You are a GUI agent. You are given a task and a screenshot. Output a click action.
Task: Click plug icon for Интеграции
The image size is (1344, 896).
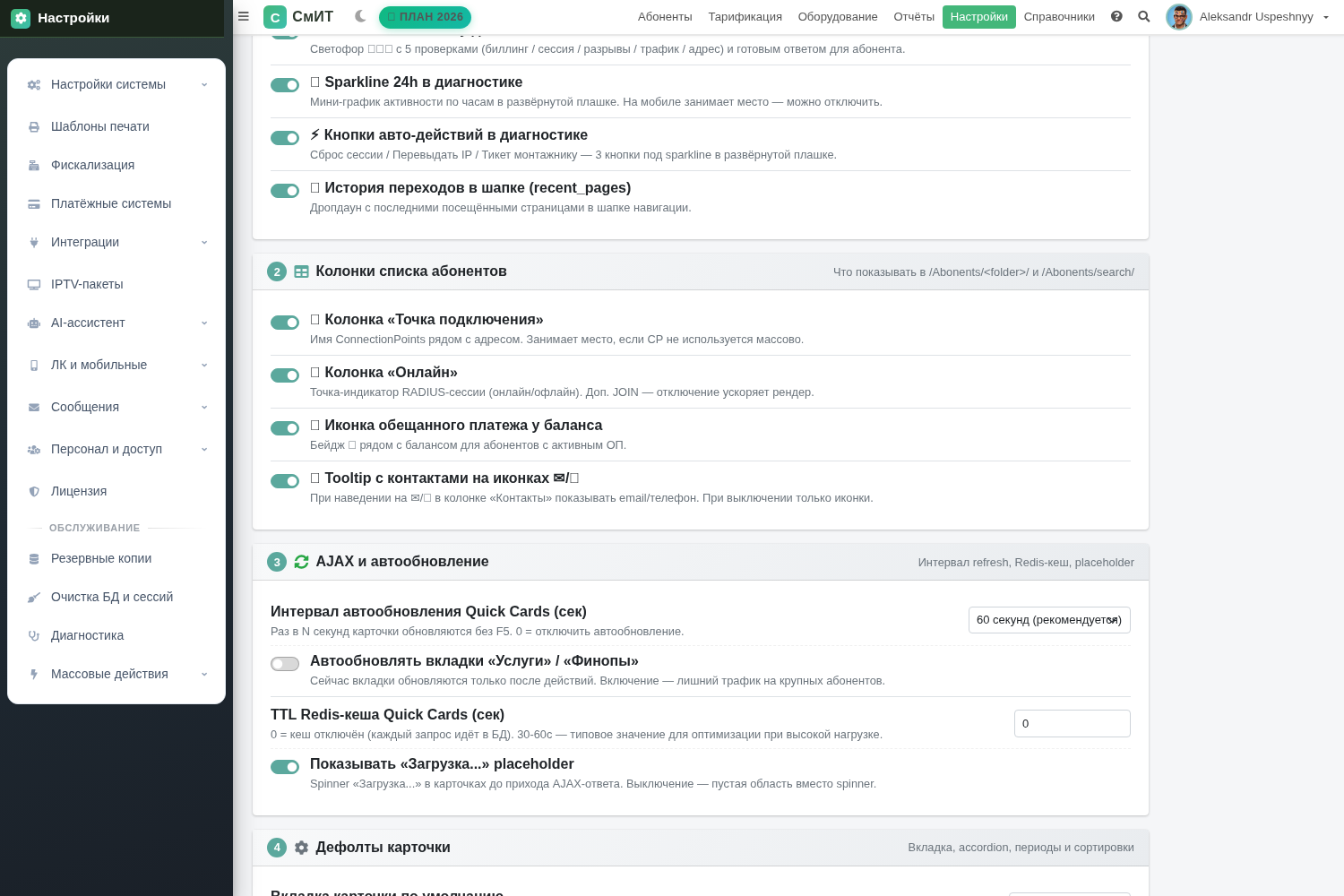click(x=34, y=243)
